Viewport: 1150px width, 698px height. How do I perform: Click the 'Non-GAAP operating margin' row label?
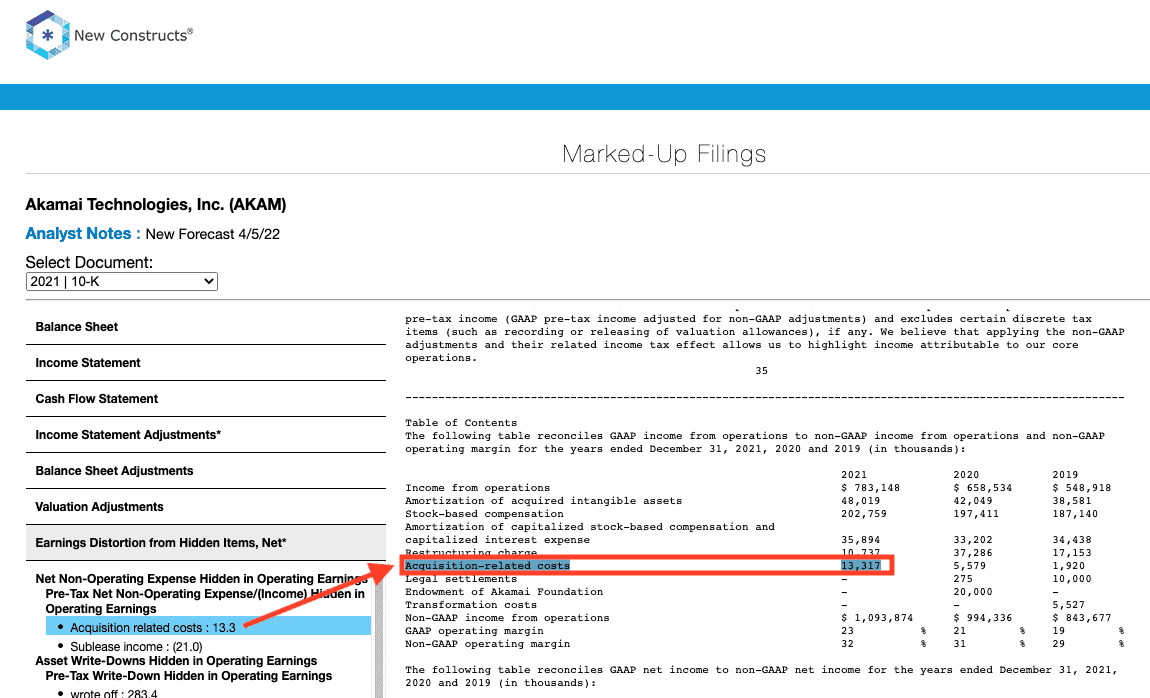(487, 644)
